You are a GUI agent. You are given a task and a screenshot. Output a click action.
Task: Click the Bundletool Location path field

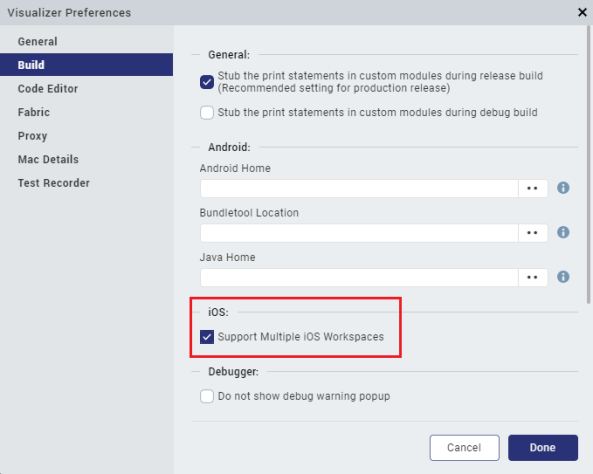pos(359,233)
